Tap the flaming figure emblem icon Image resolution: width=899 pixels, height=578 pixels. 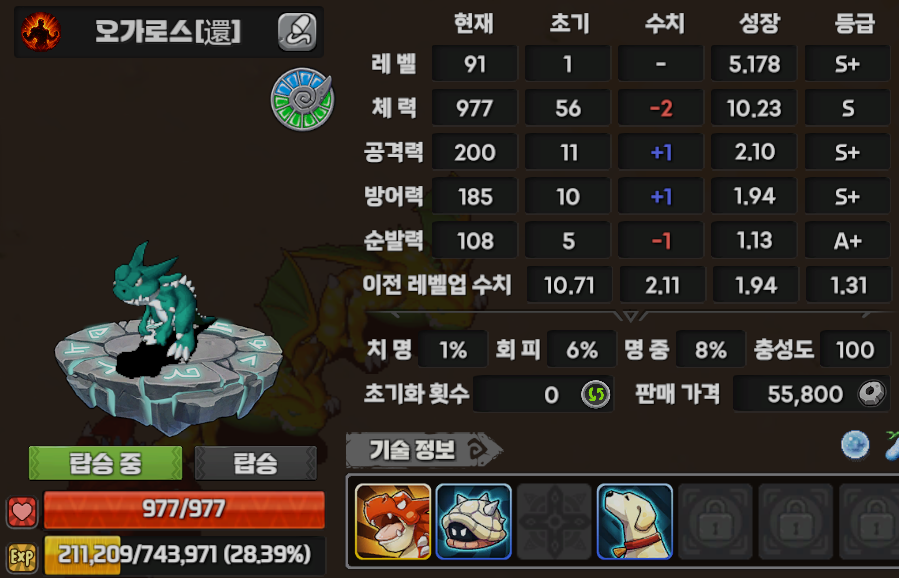tap(40, 32)
